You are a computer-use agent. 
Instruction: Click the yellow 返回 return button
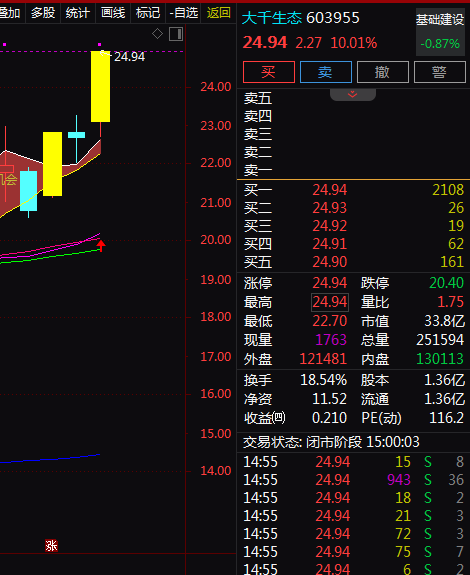click(219, 13)
